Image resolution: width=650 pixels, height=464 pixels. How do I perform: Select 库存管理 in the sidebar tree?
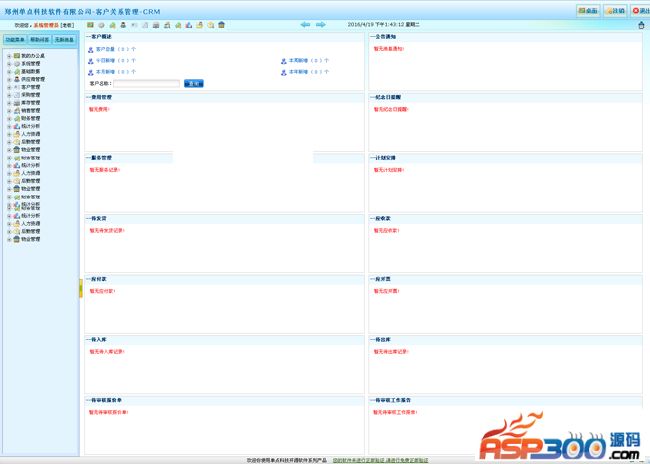click(30, 102)
